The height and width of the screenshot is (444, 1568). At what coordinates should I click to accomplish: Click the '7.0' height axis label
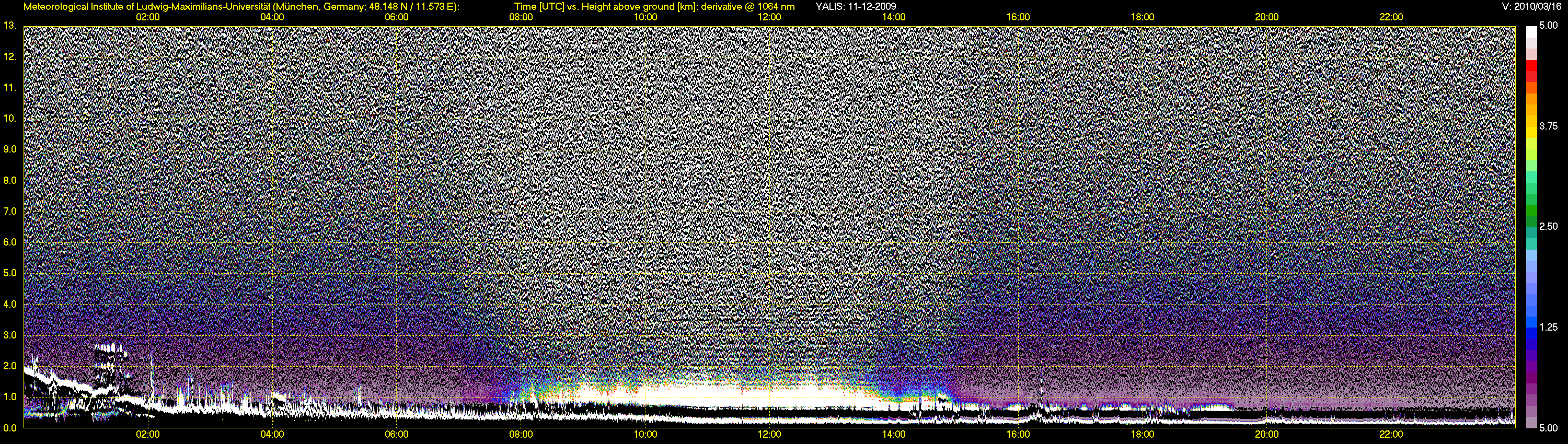[x=10, y=211]
